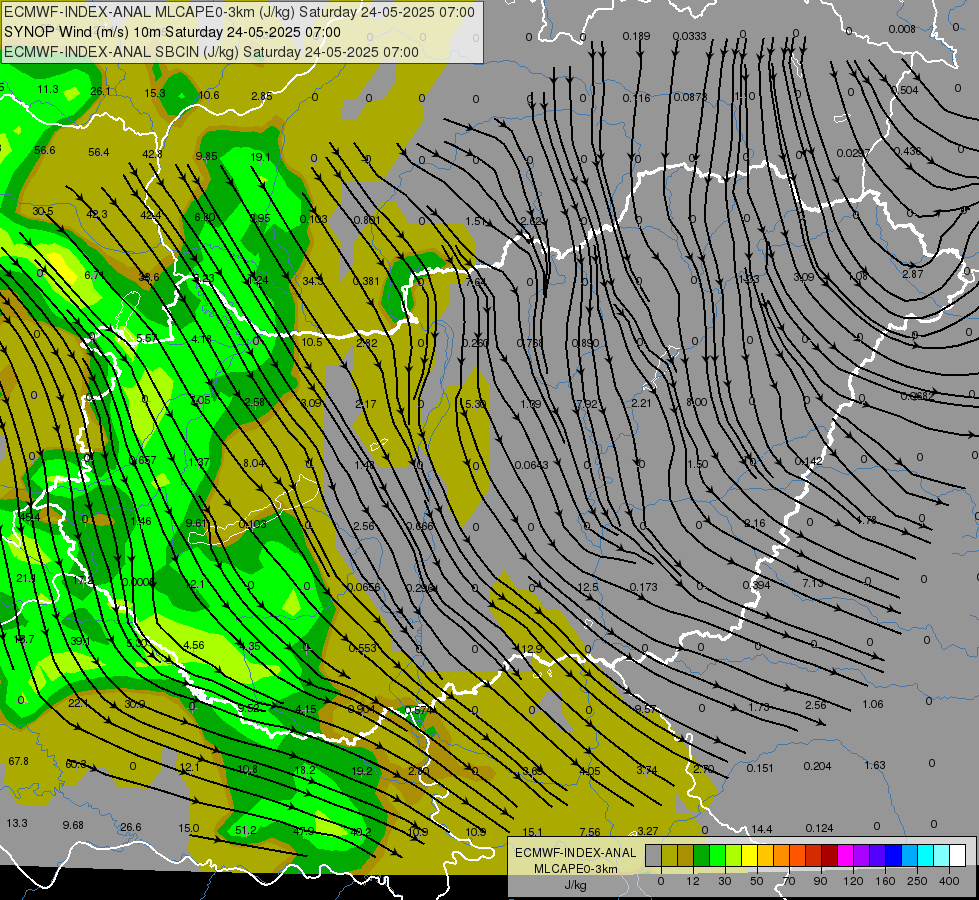Select the grid value '4.78'

(x=867, y=520)
